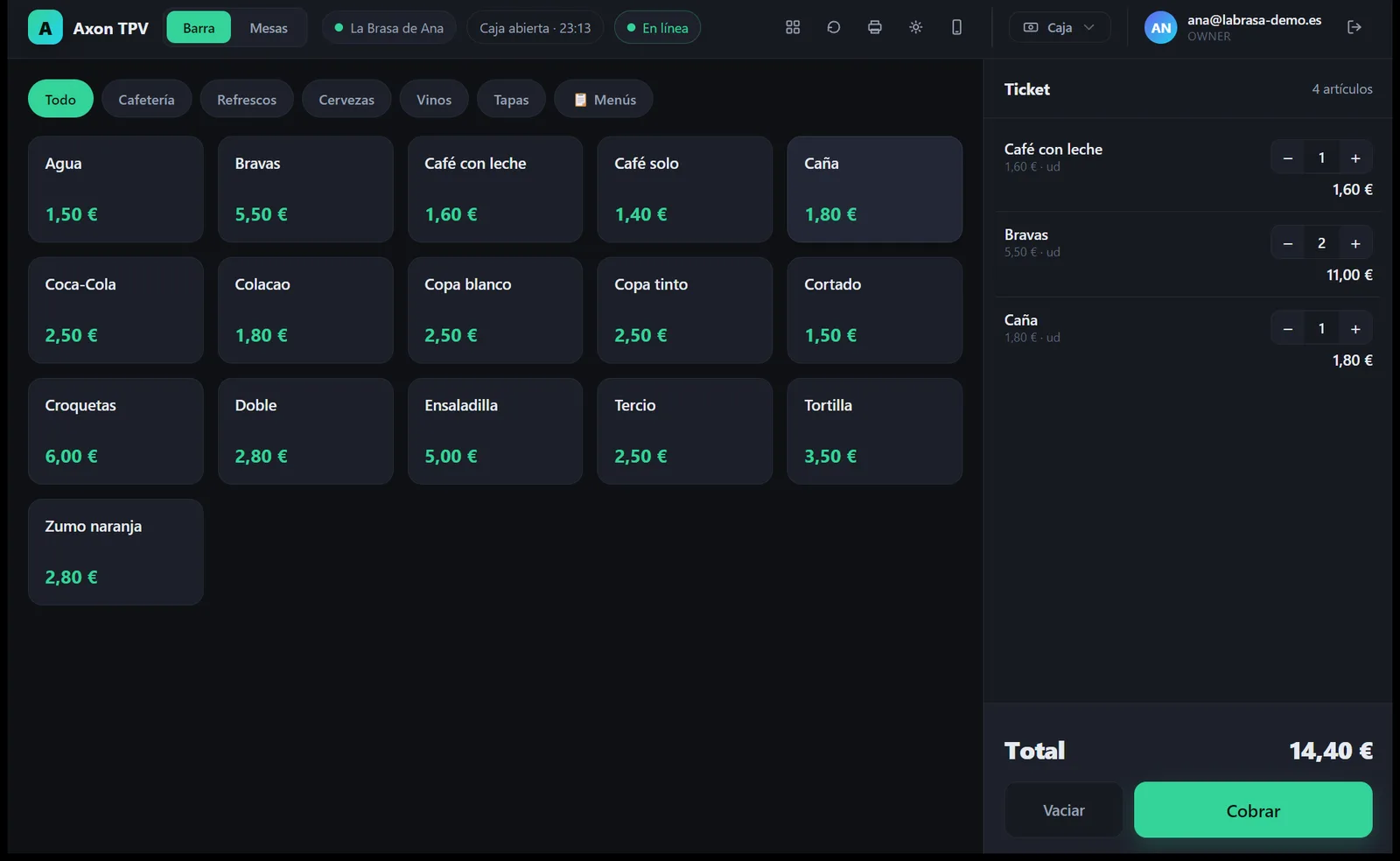Click the mobile phone icon
The height and width of the screenshot is (861, 1400).
(x=957, y=27)
